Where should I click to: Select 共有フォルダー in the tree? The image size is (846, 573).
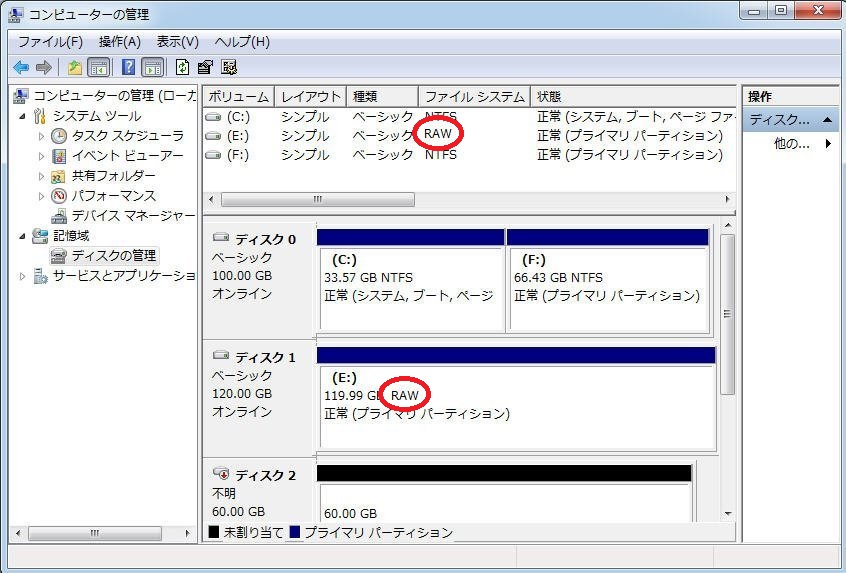[x=113, y=175]
